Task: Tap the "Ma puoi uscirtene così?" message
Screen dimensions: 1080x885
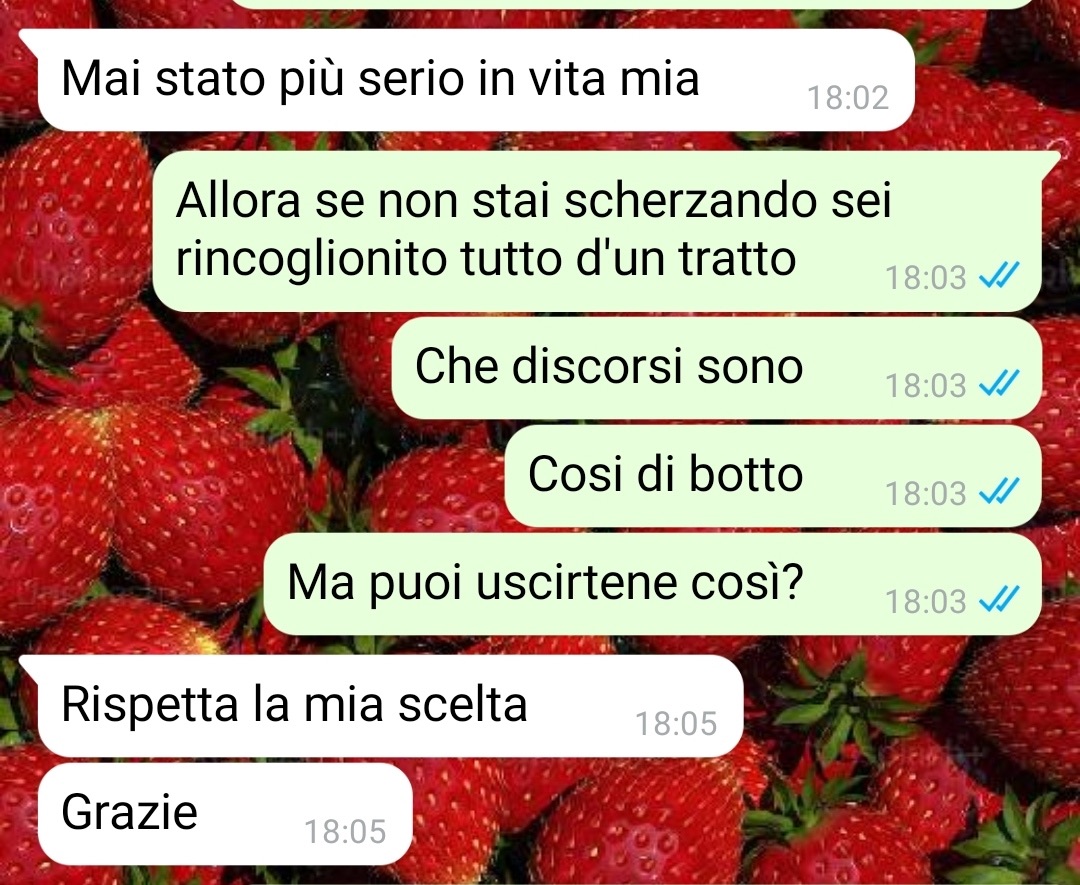Action: point(652,584)
